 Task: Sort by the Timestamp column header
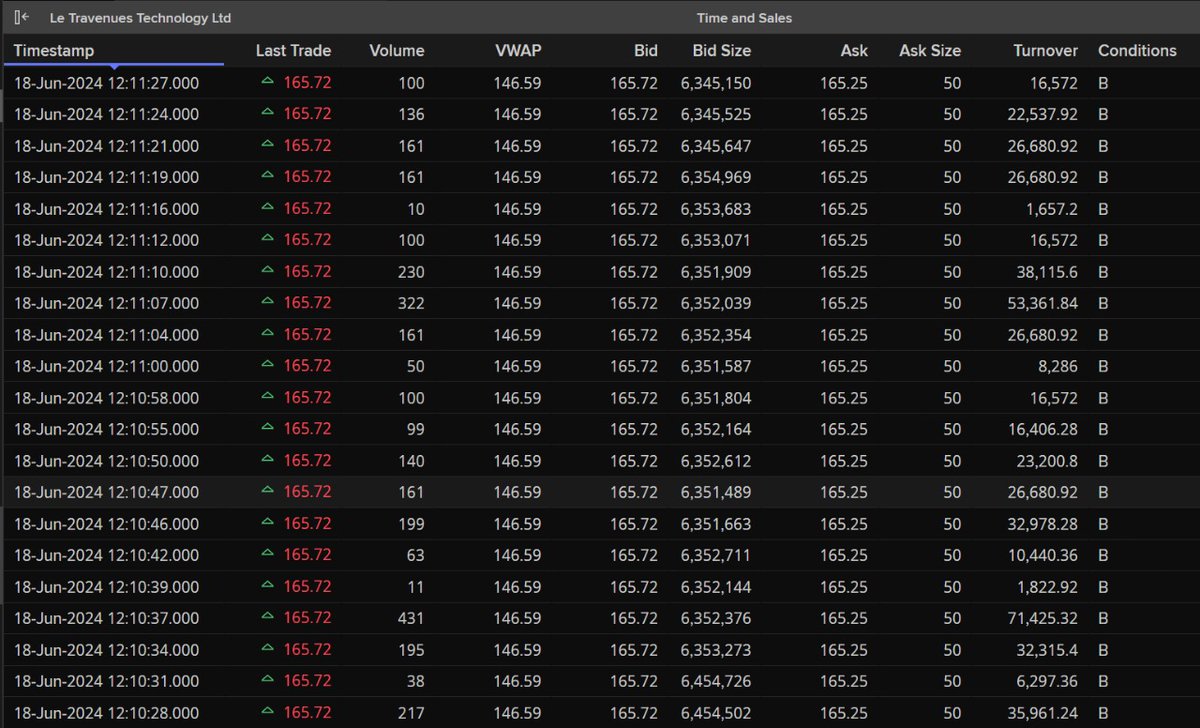(x=54, y=51)
